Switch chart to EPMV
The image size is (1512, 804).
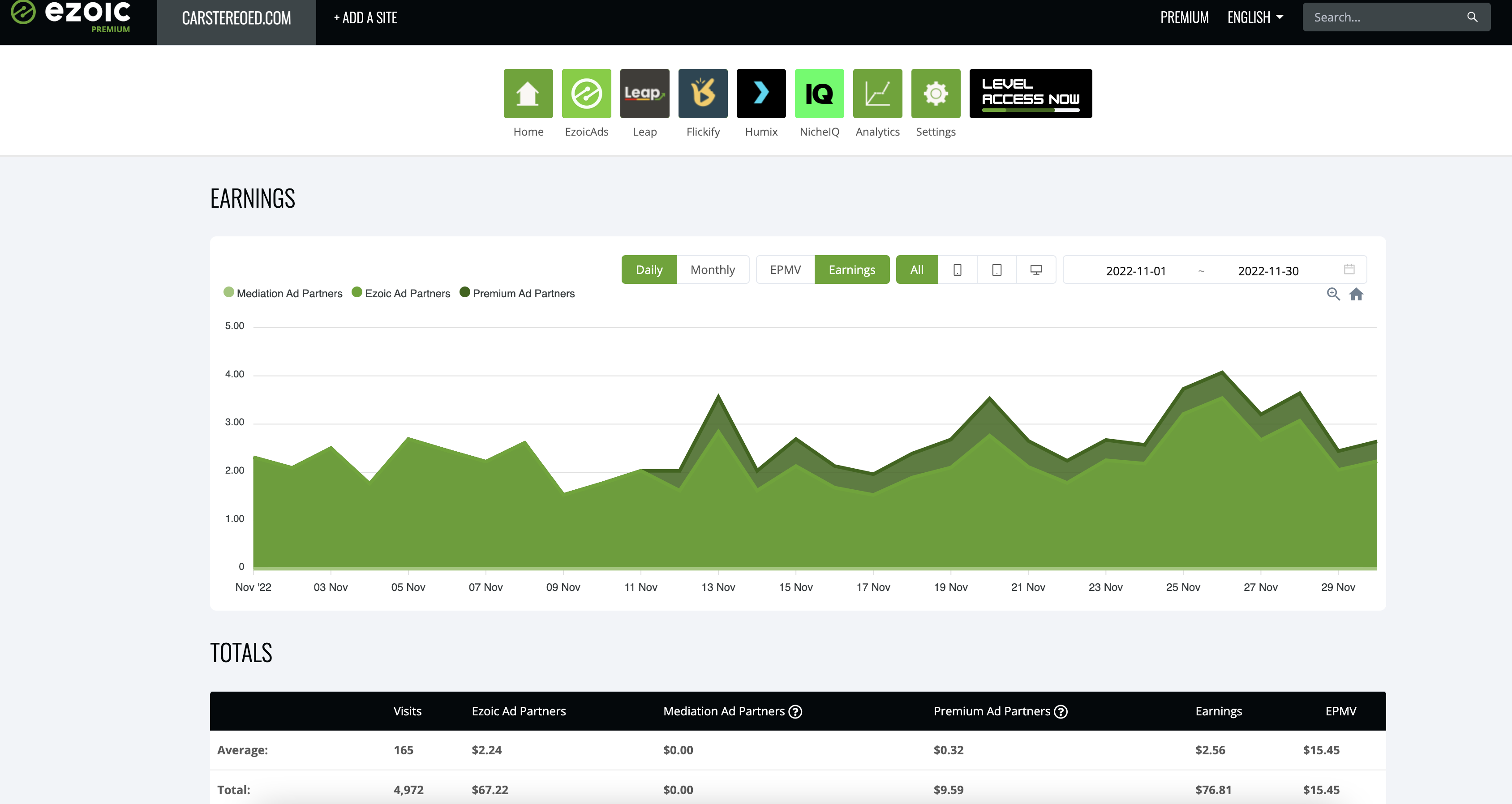(x=785, y=269)
